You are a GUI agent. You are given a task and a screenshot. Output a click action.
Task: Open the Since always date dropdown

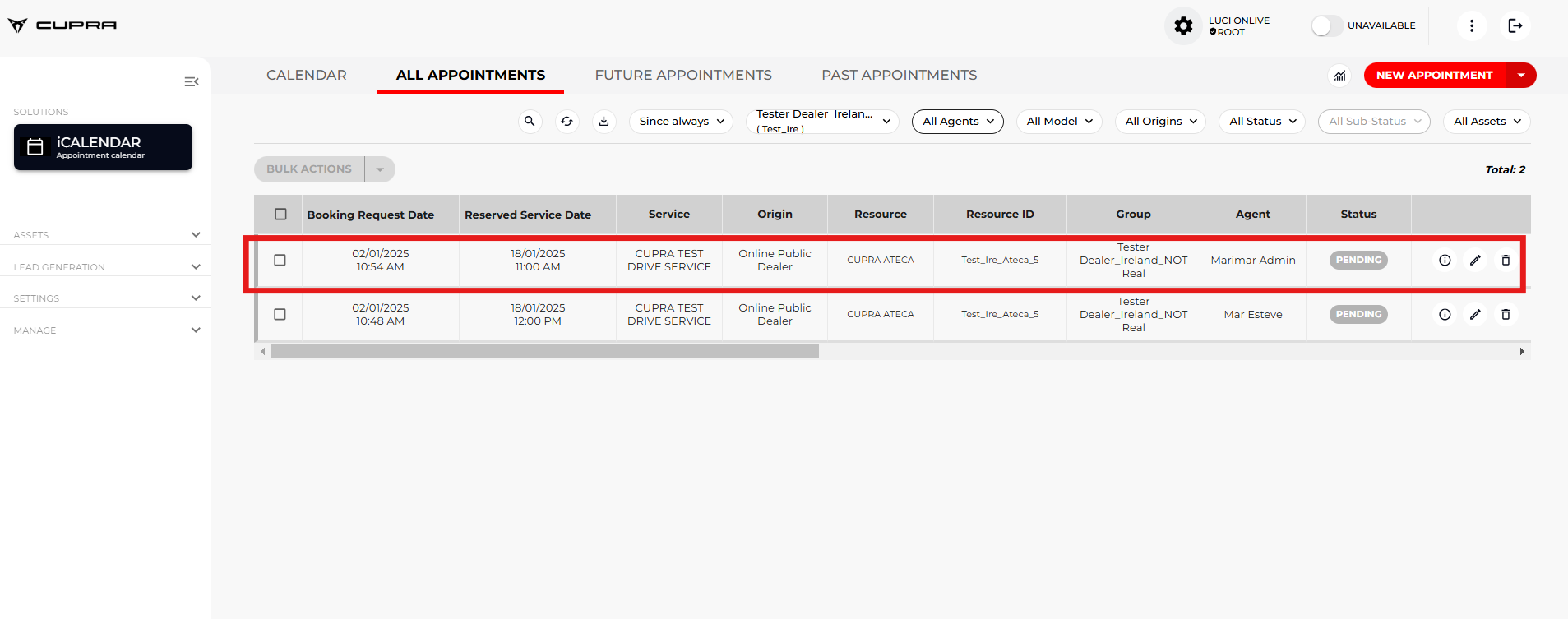(681, 122)
